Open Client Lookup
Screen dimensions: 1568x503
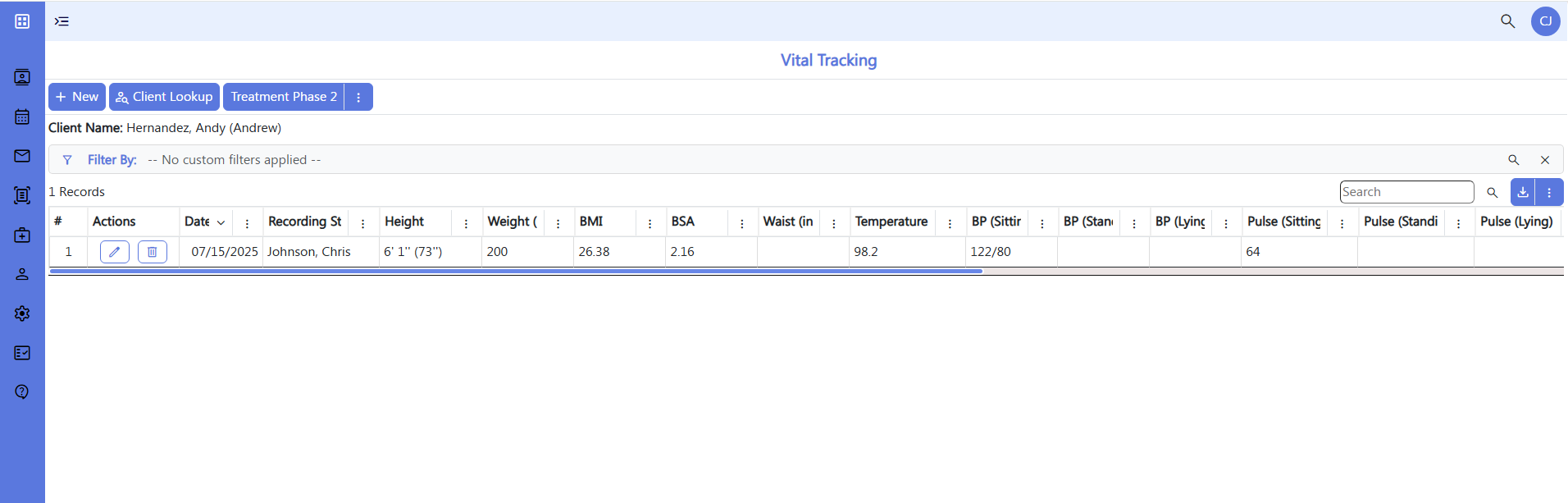point(164,97)
